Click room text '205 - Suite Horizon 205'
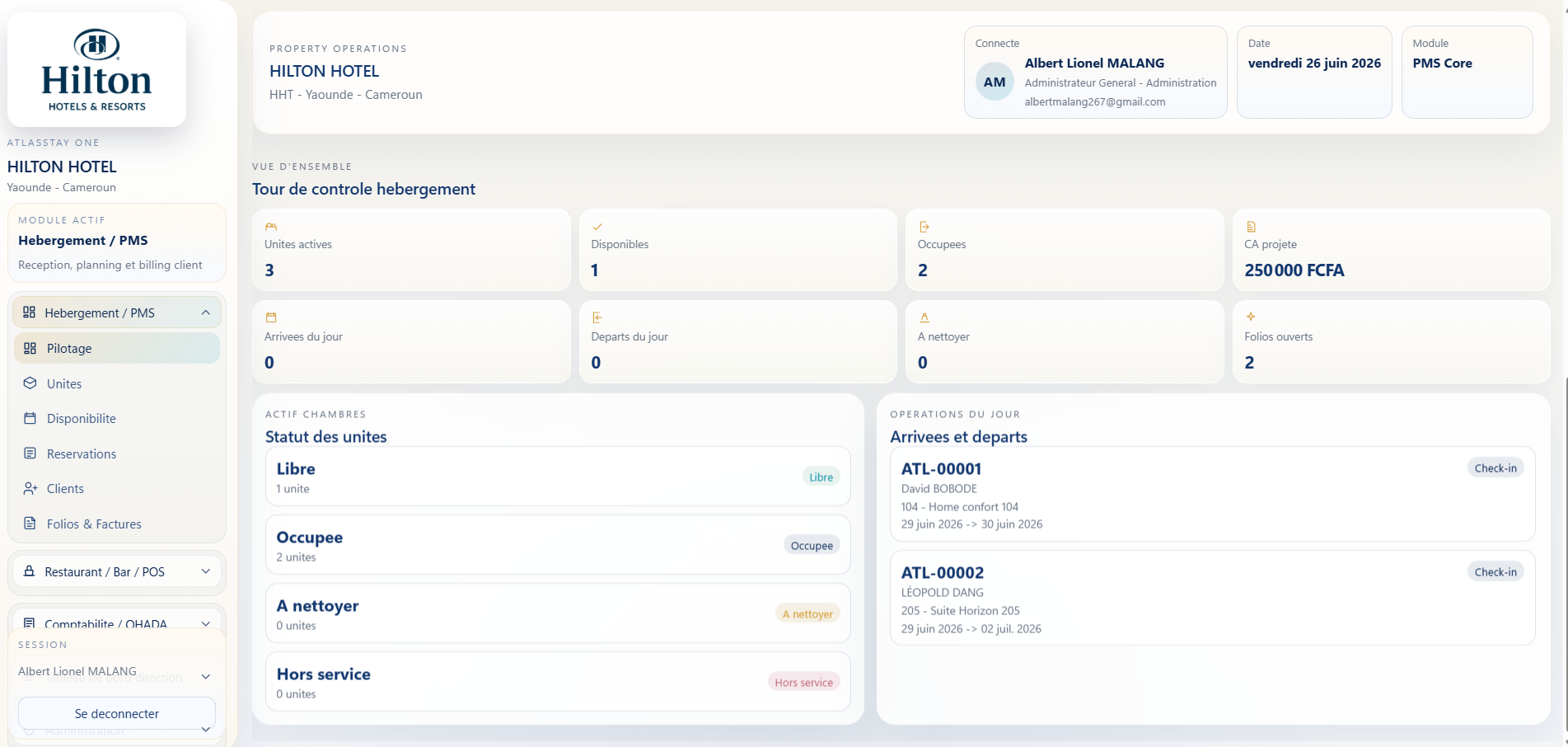This screenshot has height=747, width=1568. pyautogui.click(x=961, y=611)
